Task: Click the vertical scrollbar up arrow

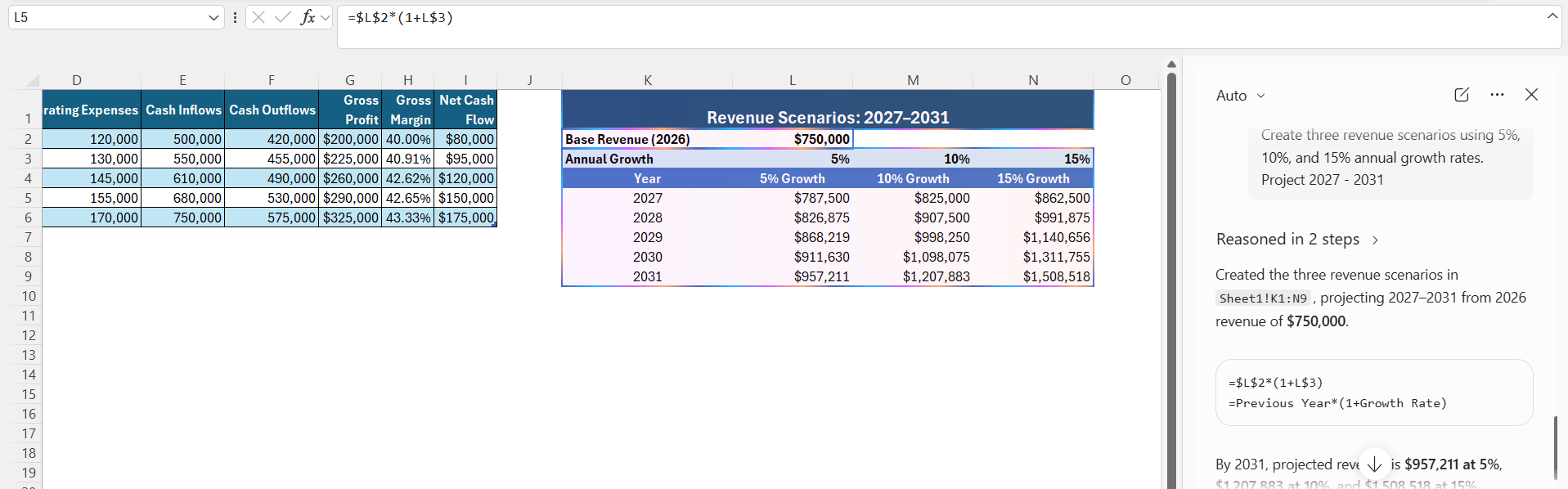Action: pos(1171,64)
